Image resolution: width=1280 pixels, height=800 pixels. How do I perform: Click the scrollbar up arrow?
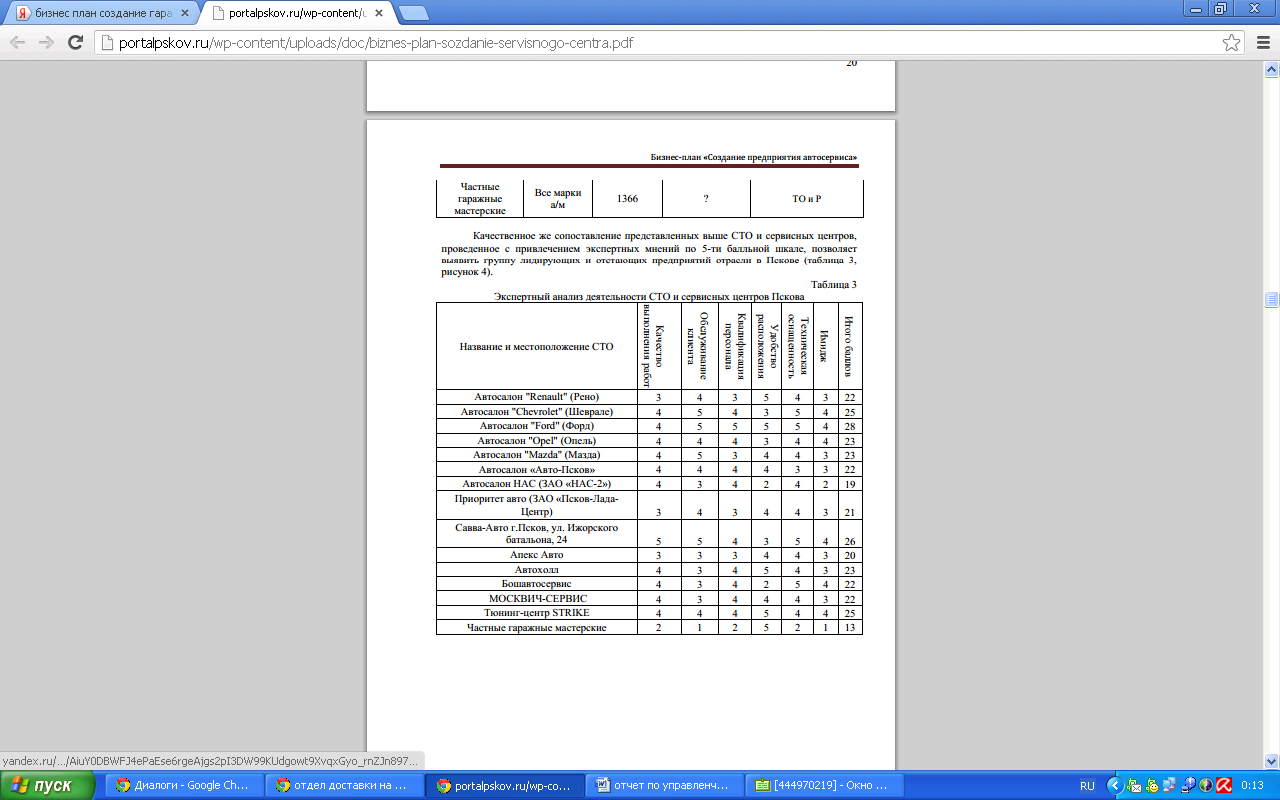pyautogui.click(x=1272, y=69)
